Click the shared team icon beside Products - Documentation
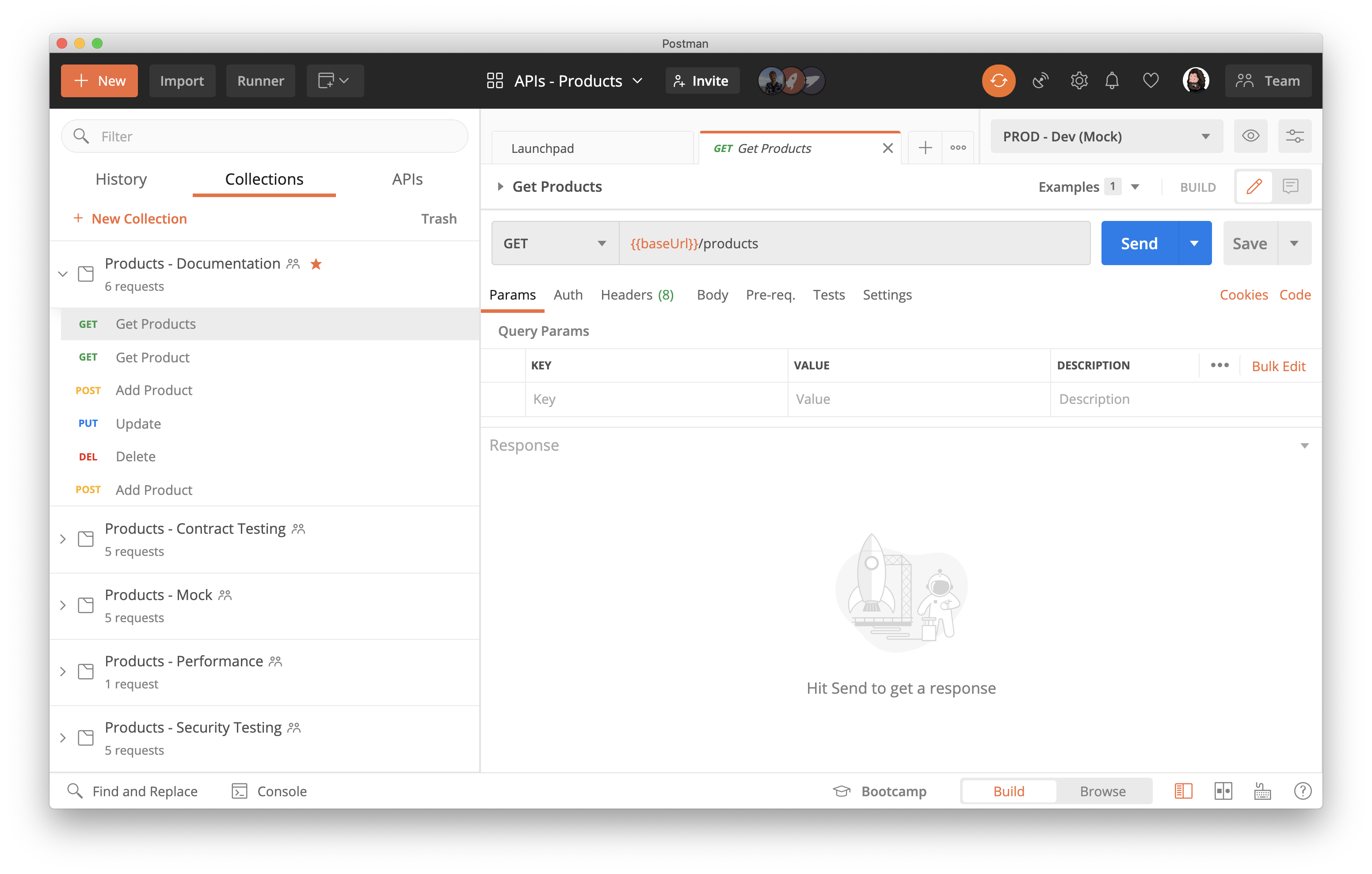This screenshot has height=874, width=1372. (x=293, y=264)
